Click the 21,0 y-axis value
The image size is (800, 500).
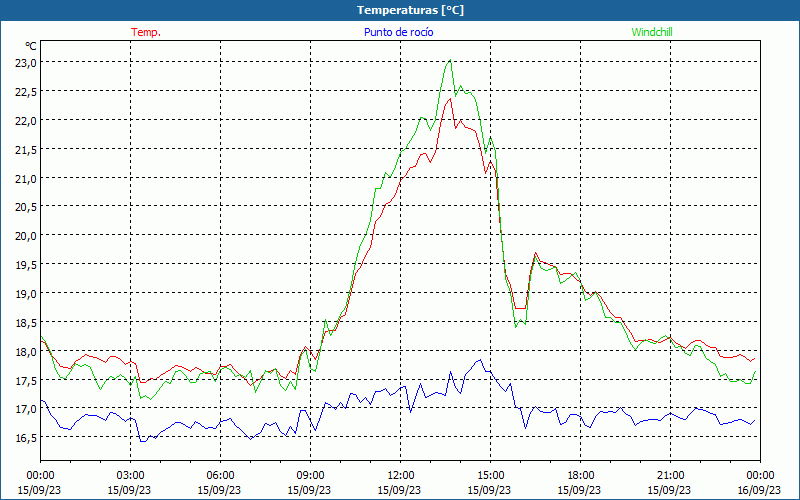pos(27,178)
